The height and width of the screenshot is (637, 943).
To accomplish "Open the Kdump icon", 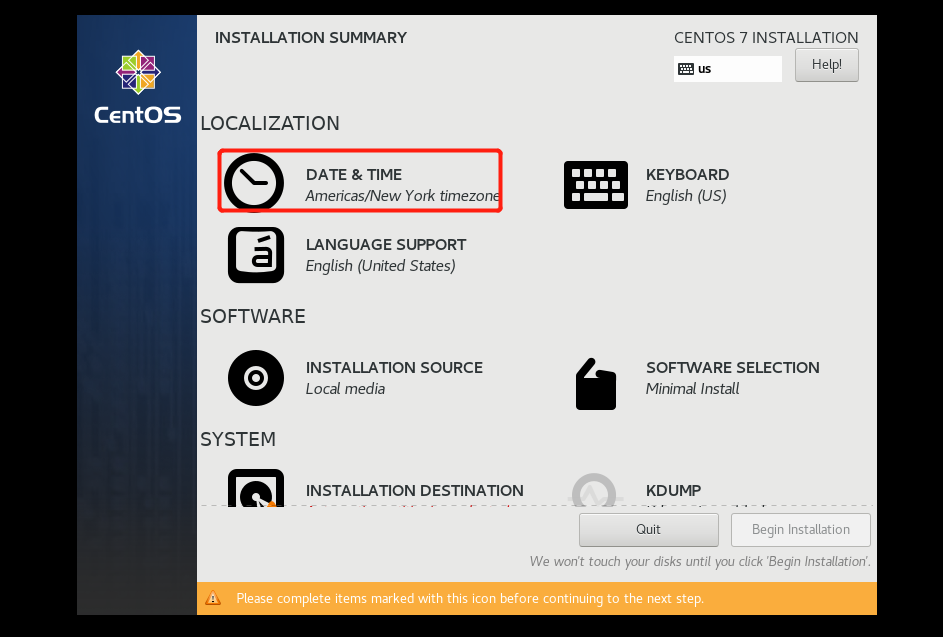I will click(x=594, y=490).
